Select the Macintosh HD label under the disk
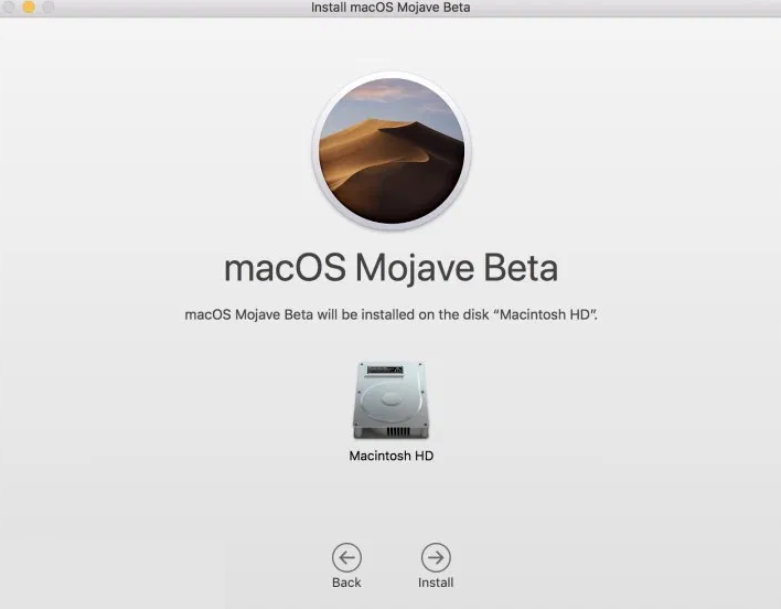This screenshot has height=609, width=781. [x=391, y=456]
